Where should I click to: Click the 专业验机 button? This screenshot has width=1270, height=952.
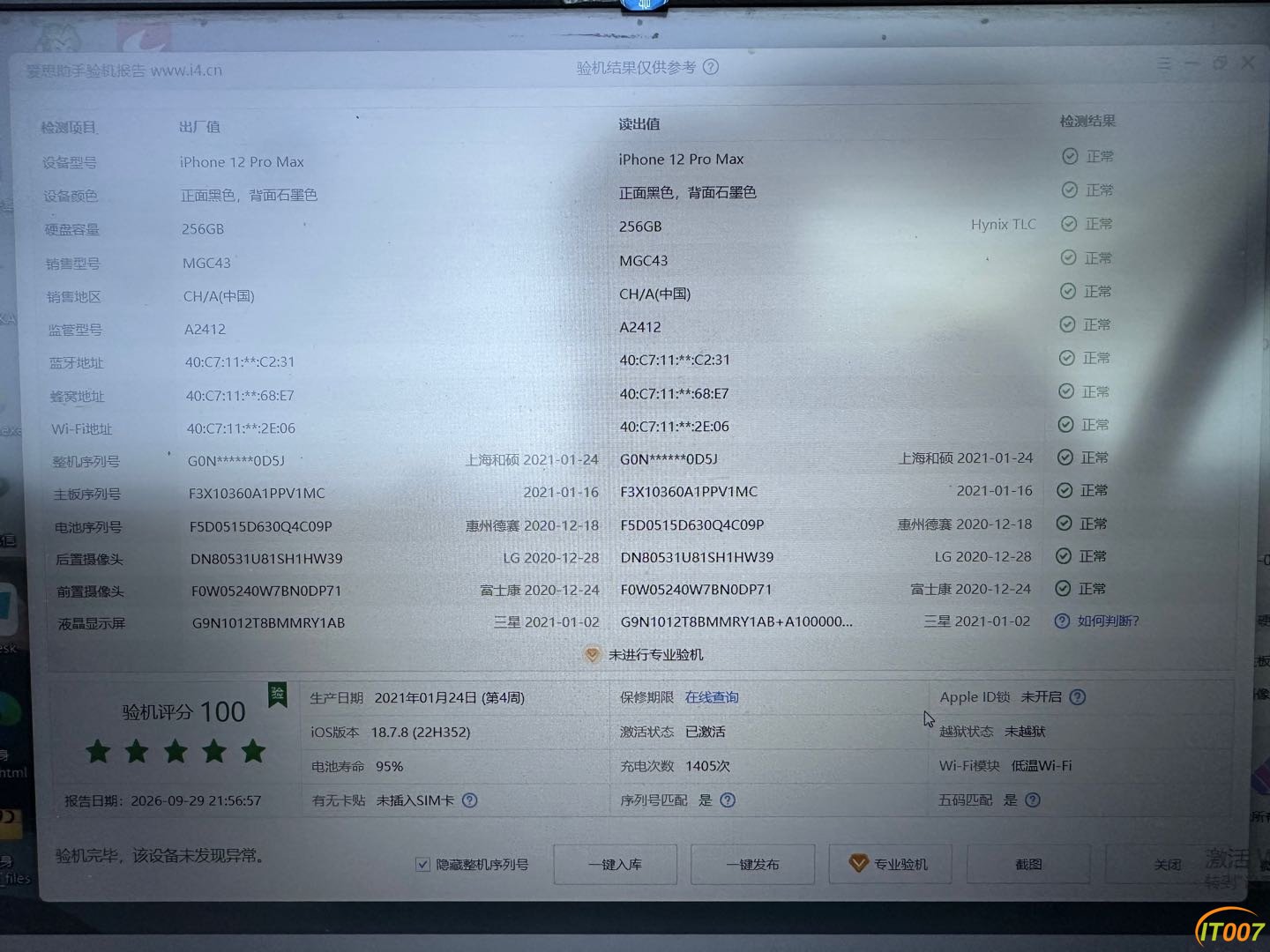(x=889, y=864)
